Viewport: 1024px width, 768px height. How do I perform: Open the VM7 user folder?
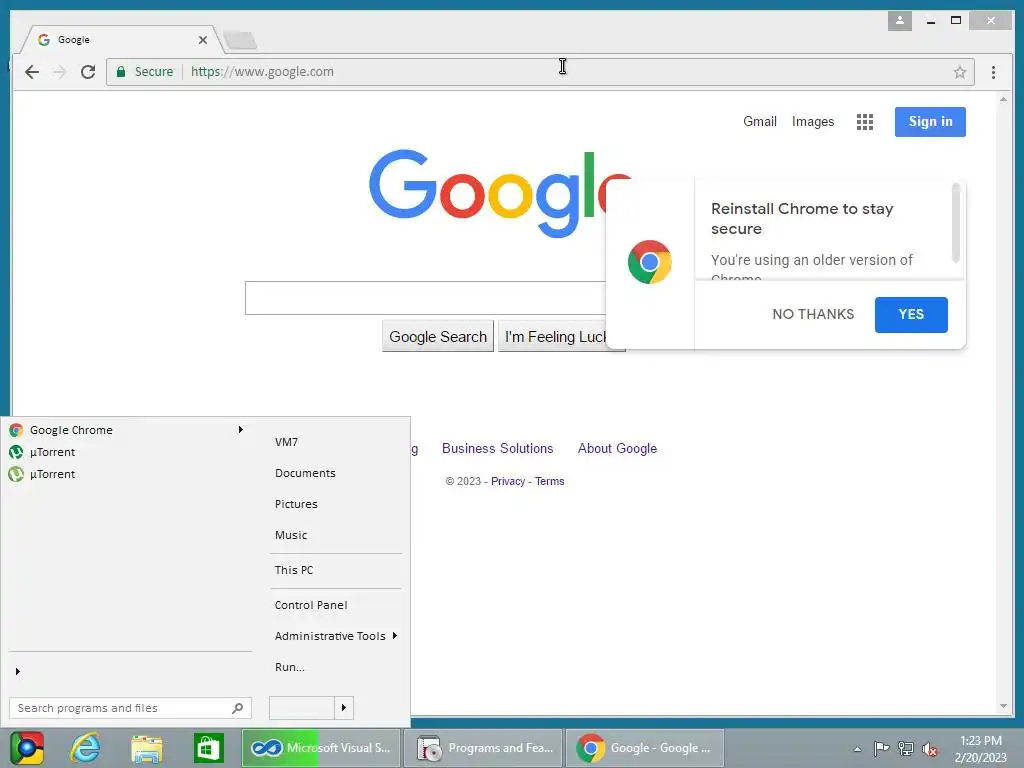[286, 442]
